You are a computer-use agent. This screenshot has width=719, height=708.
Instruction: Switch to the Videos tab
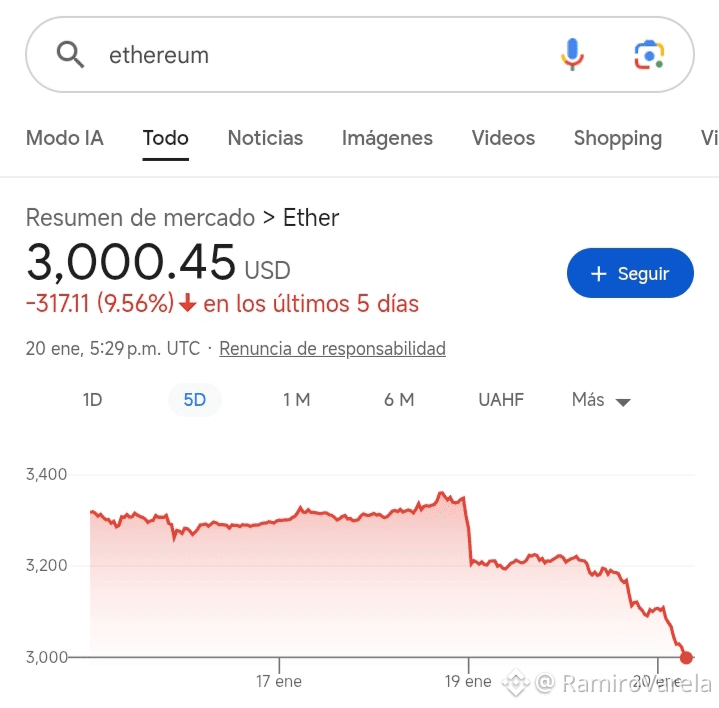pyautogui.click(x=503, y=138)
